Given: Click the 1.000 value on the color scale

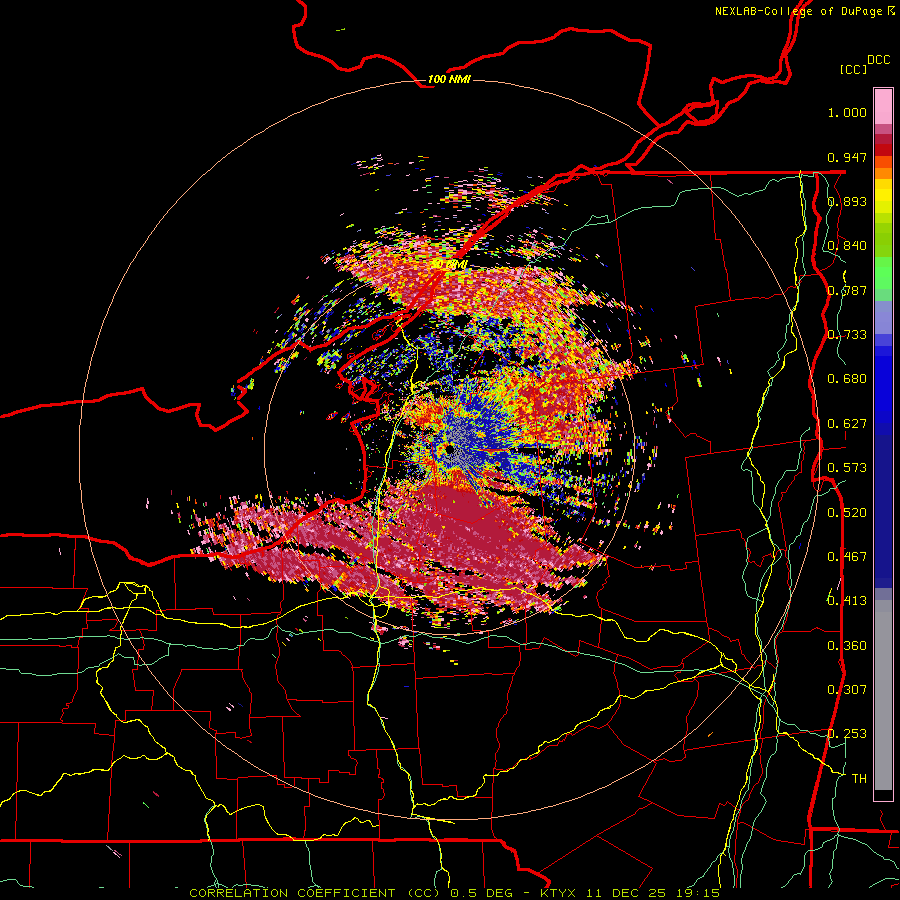Looking at the screenshot, I should [x=847, y=112].
